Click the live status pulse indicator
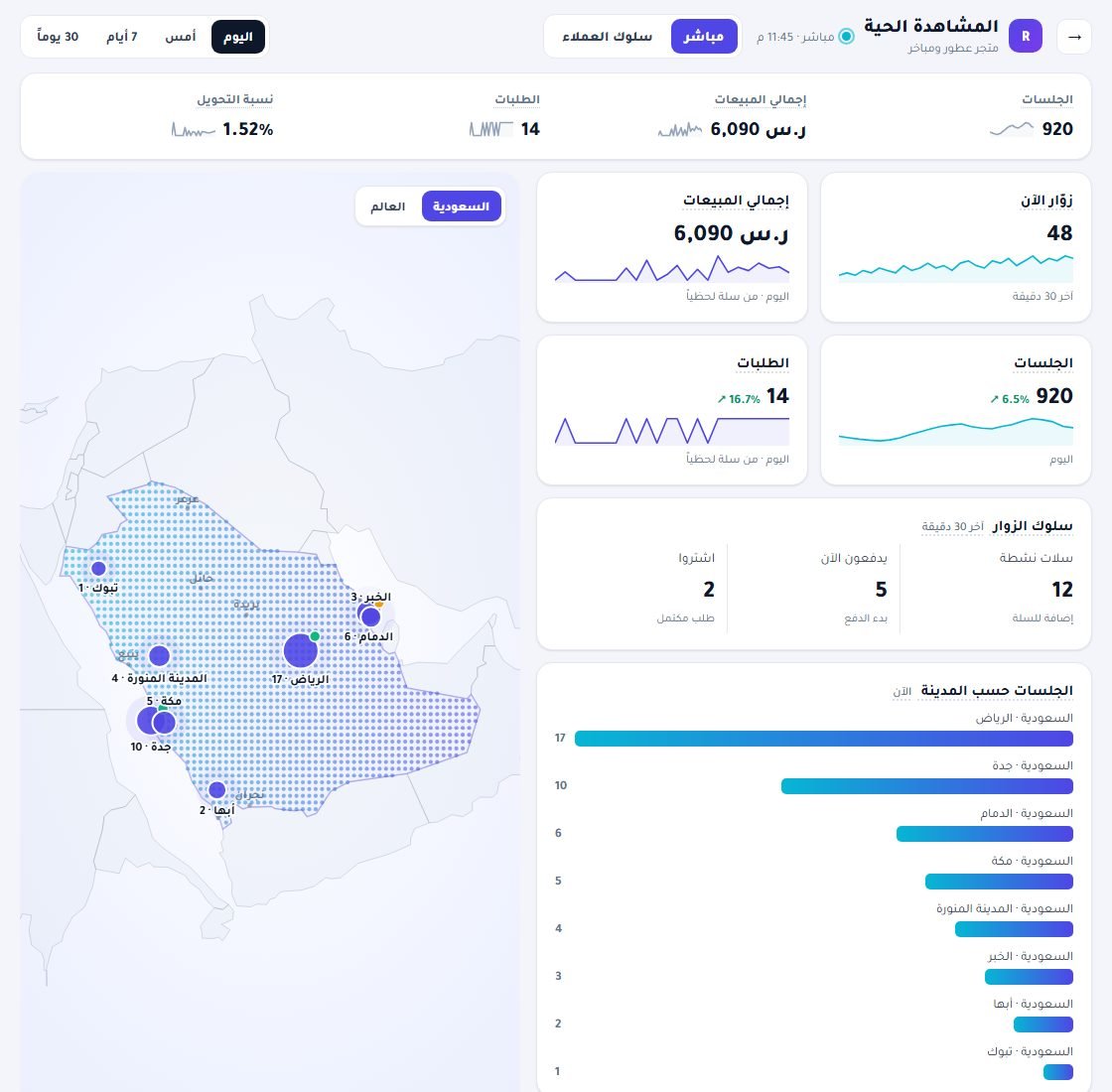1112x1092 pixels. point(846,36)
